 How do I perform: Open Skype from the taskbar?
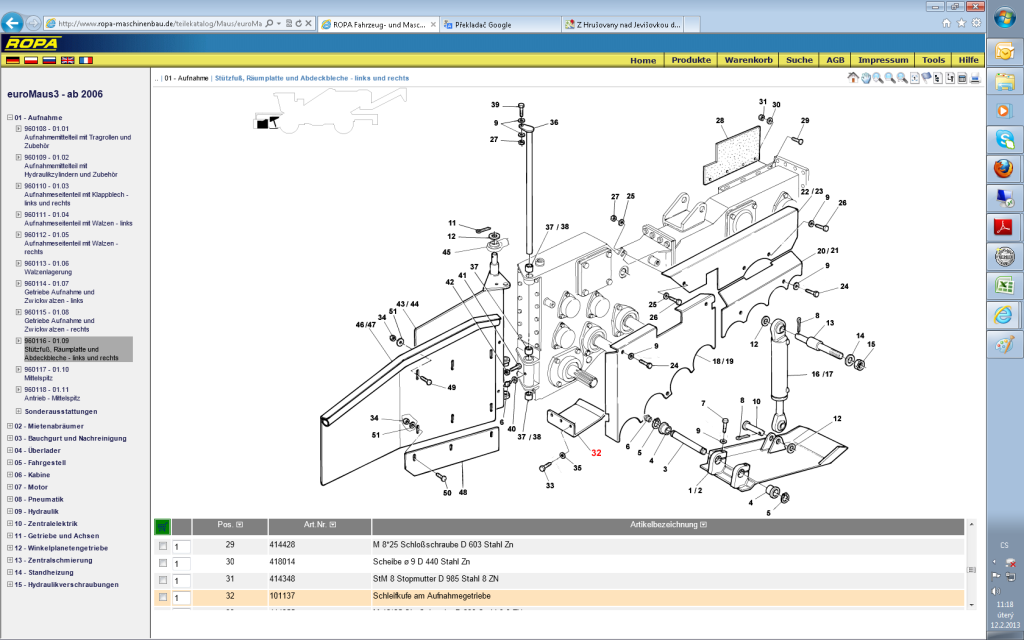[x=1004, y=139]
